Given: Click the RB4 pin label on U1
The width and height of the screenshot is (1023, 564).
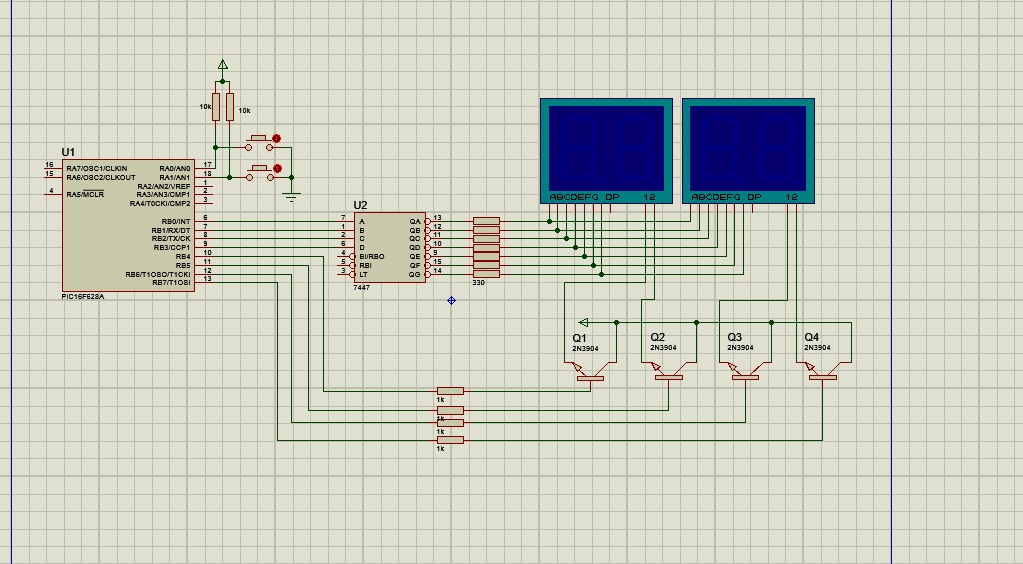Looking at the screenshot, I should [x=183, y=257].
